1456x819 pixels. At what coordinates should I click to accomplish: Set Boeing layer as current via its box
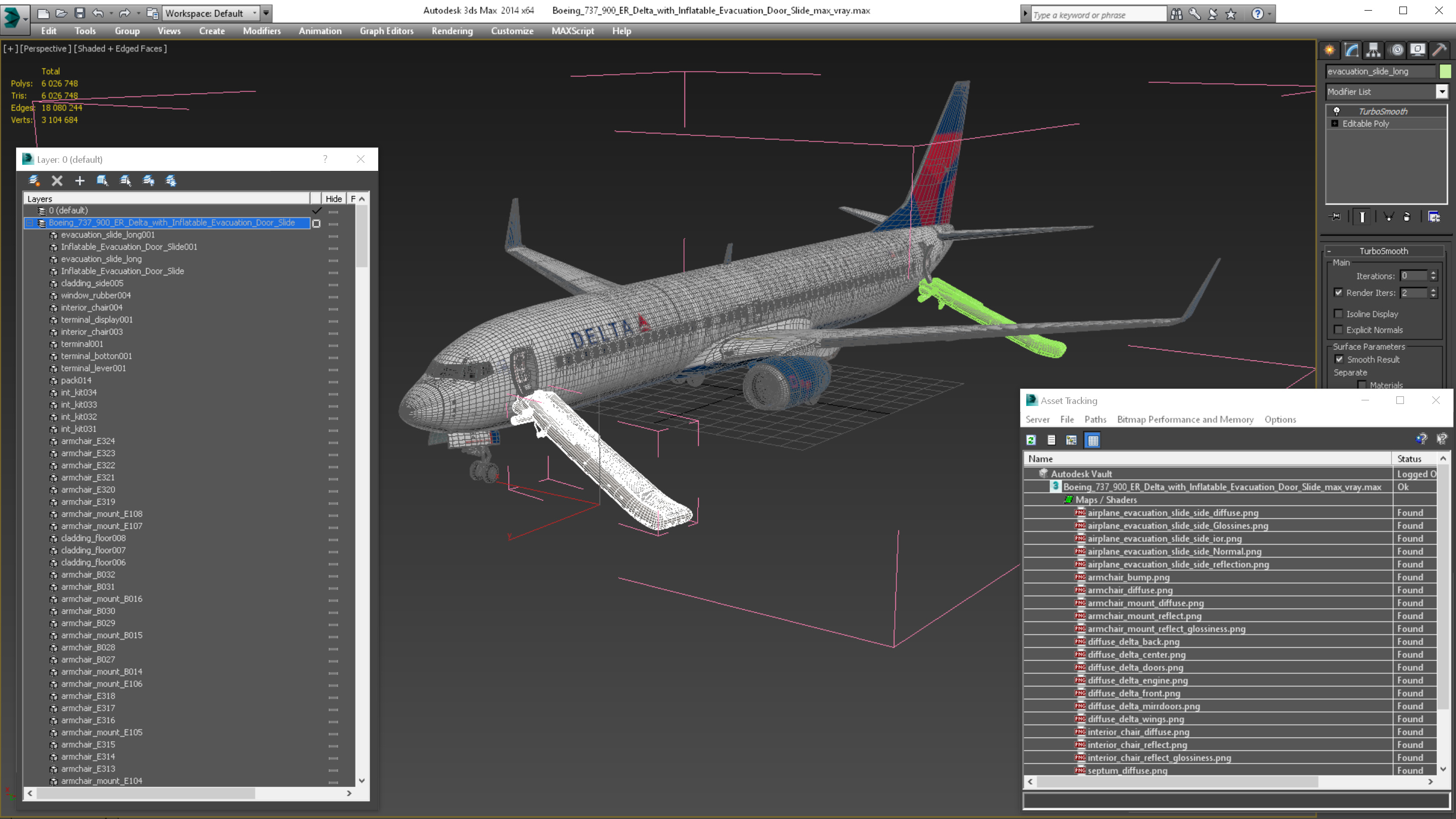[316, 223]
